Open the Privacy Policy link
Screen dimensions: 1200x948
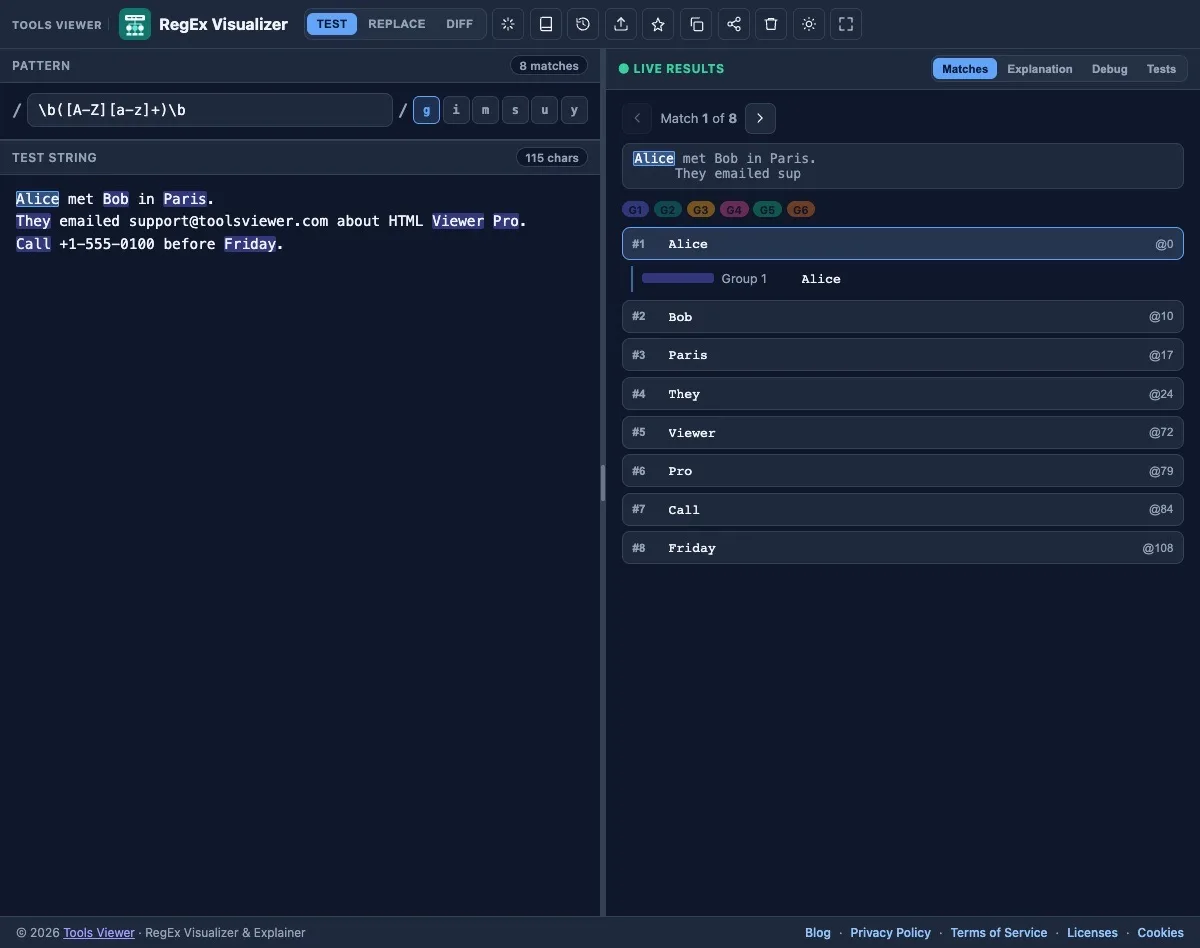point(890,933)
